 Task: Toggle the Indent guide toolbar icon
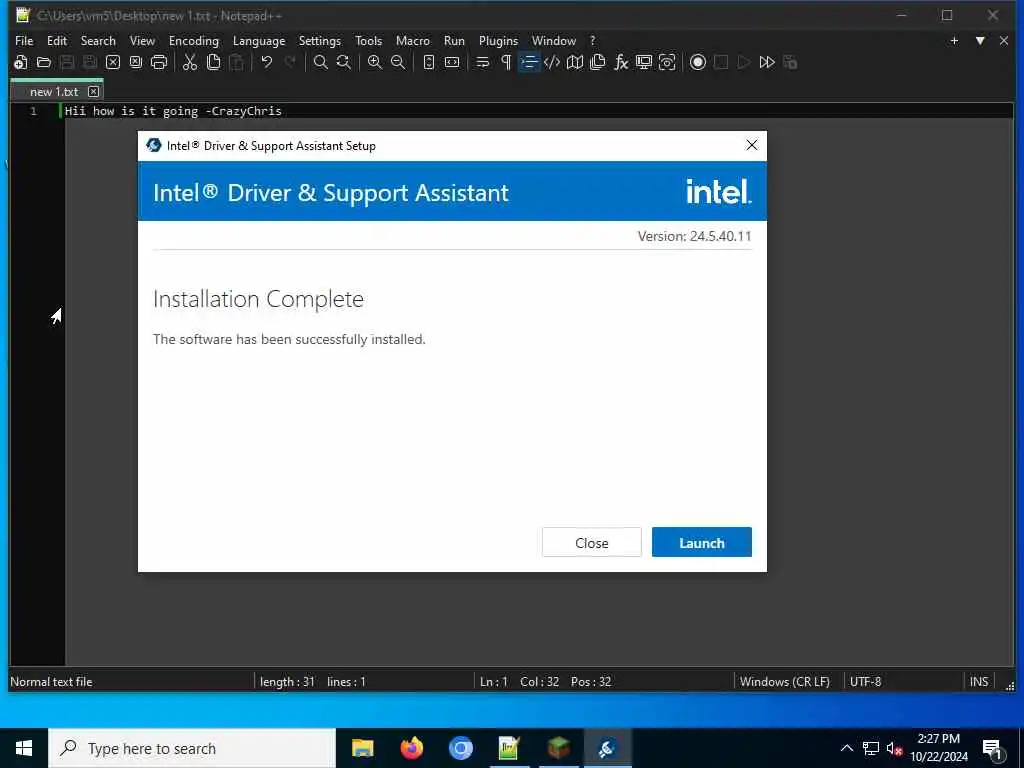point(529,62)
